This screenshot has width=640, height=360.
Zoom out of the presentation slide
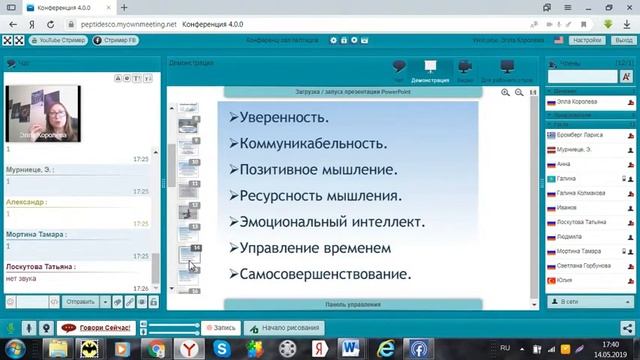519,93
